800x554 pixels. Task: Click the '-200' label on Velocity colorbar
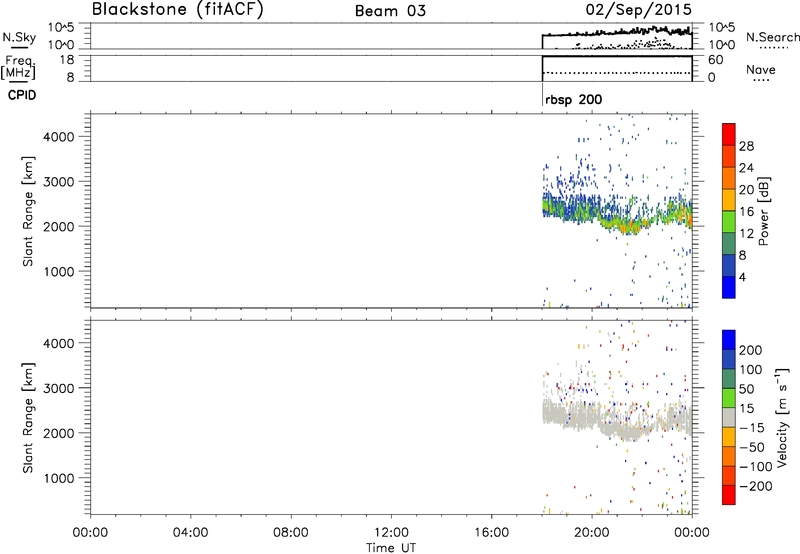click(756, 486)
